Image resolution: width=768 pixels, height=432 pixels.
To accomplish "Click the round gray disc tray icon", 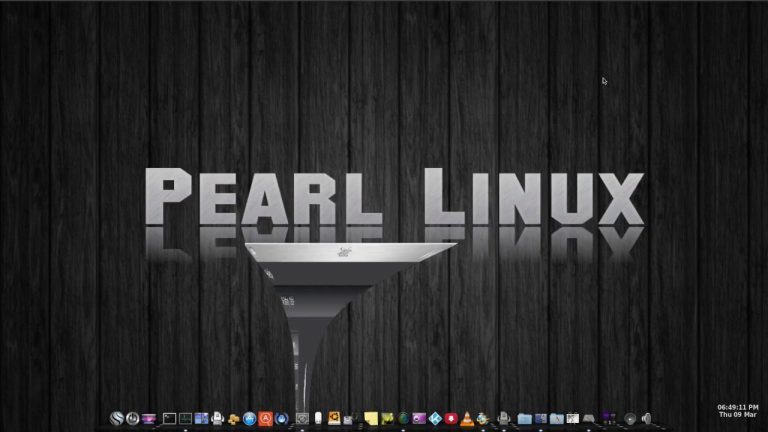I will click(630, 418).
